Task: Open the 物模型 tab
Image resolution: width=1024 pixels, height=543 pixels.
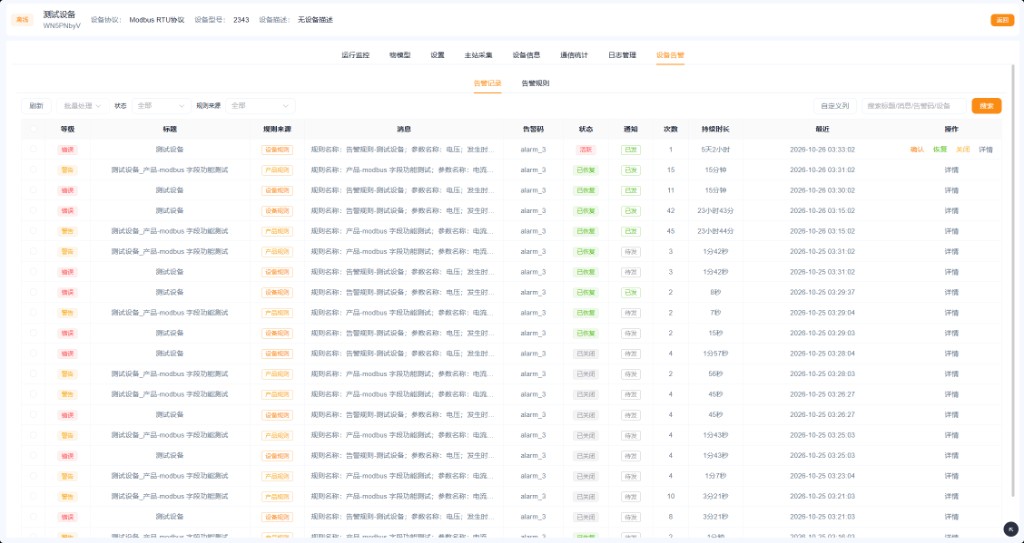Action: [400, 55]
